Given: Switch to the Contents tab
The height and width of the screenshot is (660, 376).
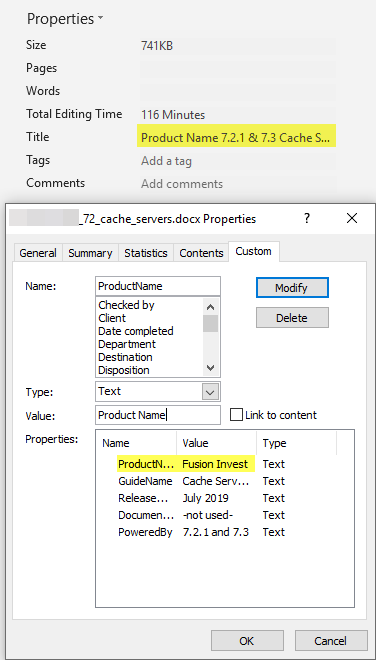Looking at the screenshot, I should (x=201, y=253).
